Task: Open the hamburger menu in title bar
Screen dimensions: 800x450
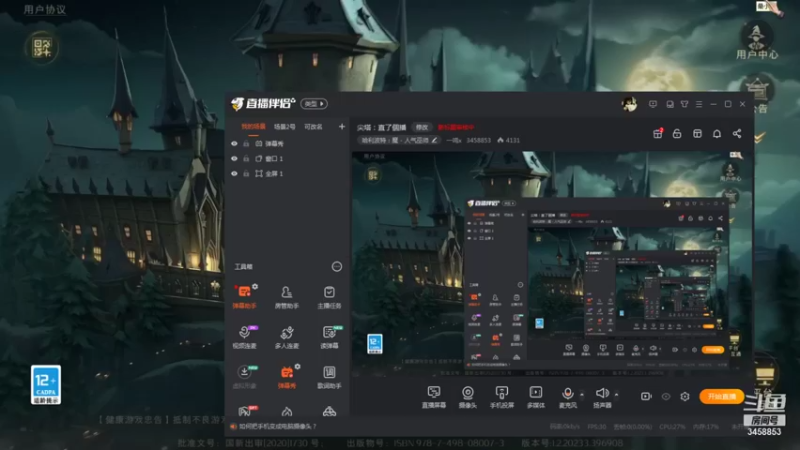Action: (699, 104)
